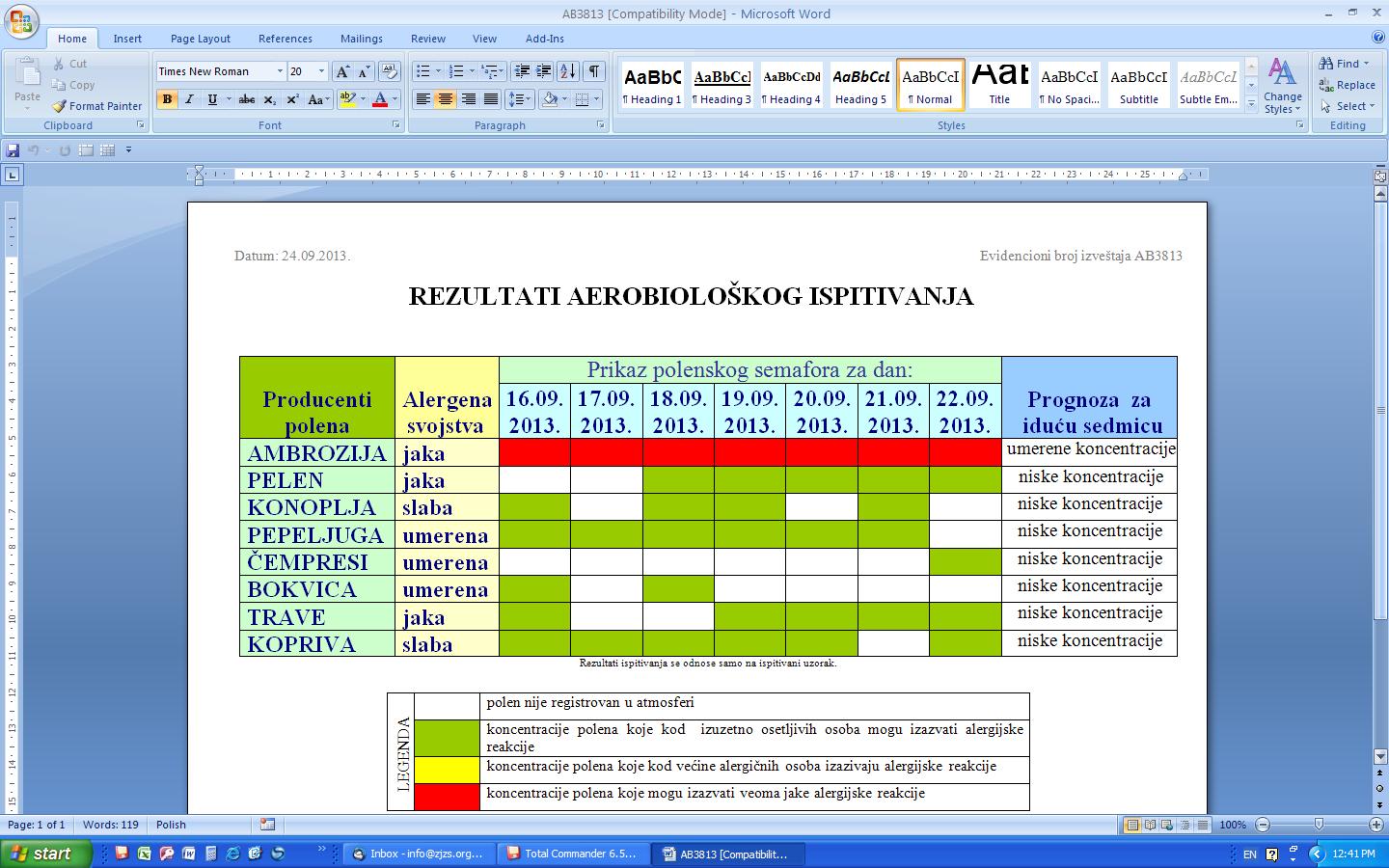Screen dimensions: 1389x868
Task: Apply the Heading 1 style
Action: tap(652, 84)
